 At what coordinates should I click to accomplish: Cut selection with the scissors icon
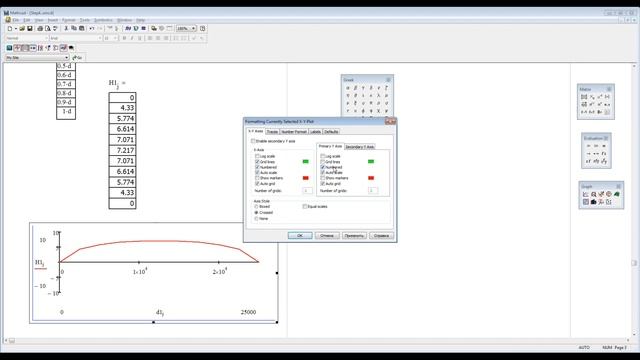tap(66, 29)
